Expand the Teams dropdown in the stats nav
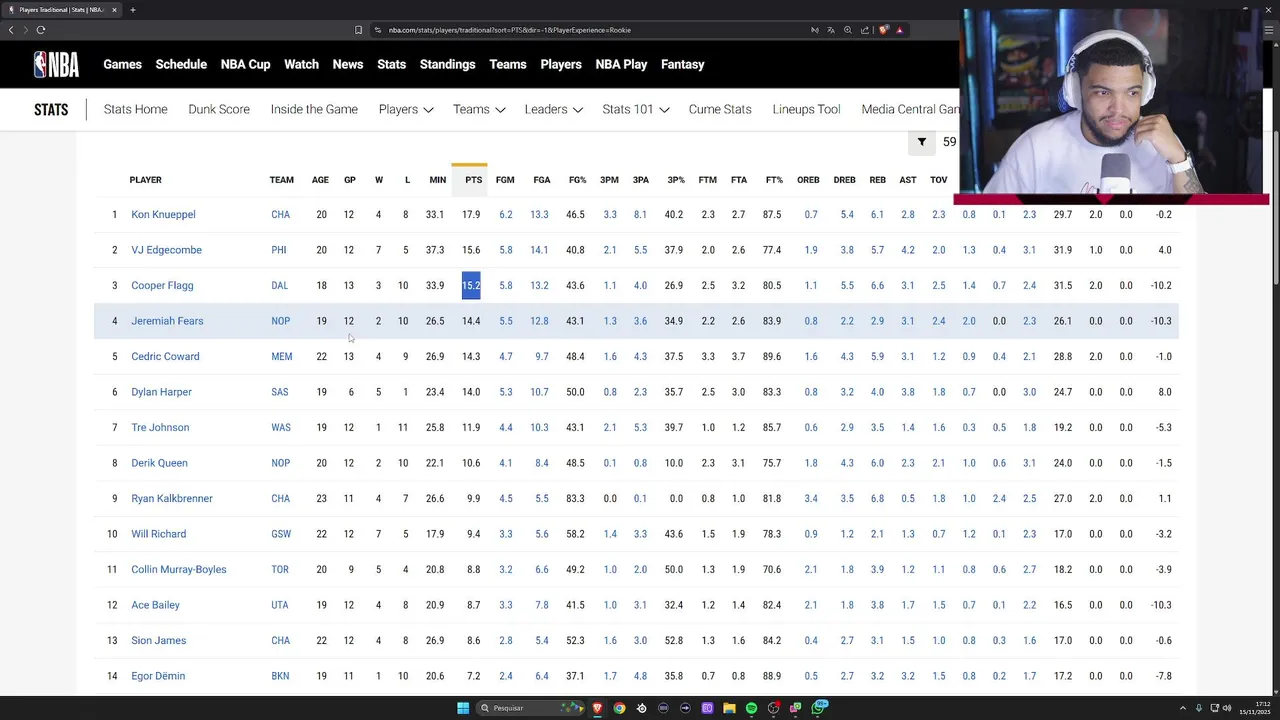 point(478,109)
